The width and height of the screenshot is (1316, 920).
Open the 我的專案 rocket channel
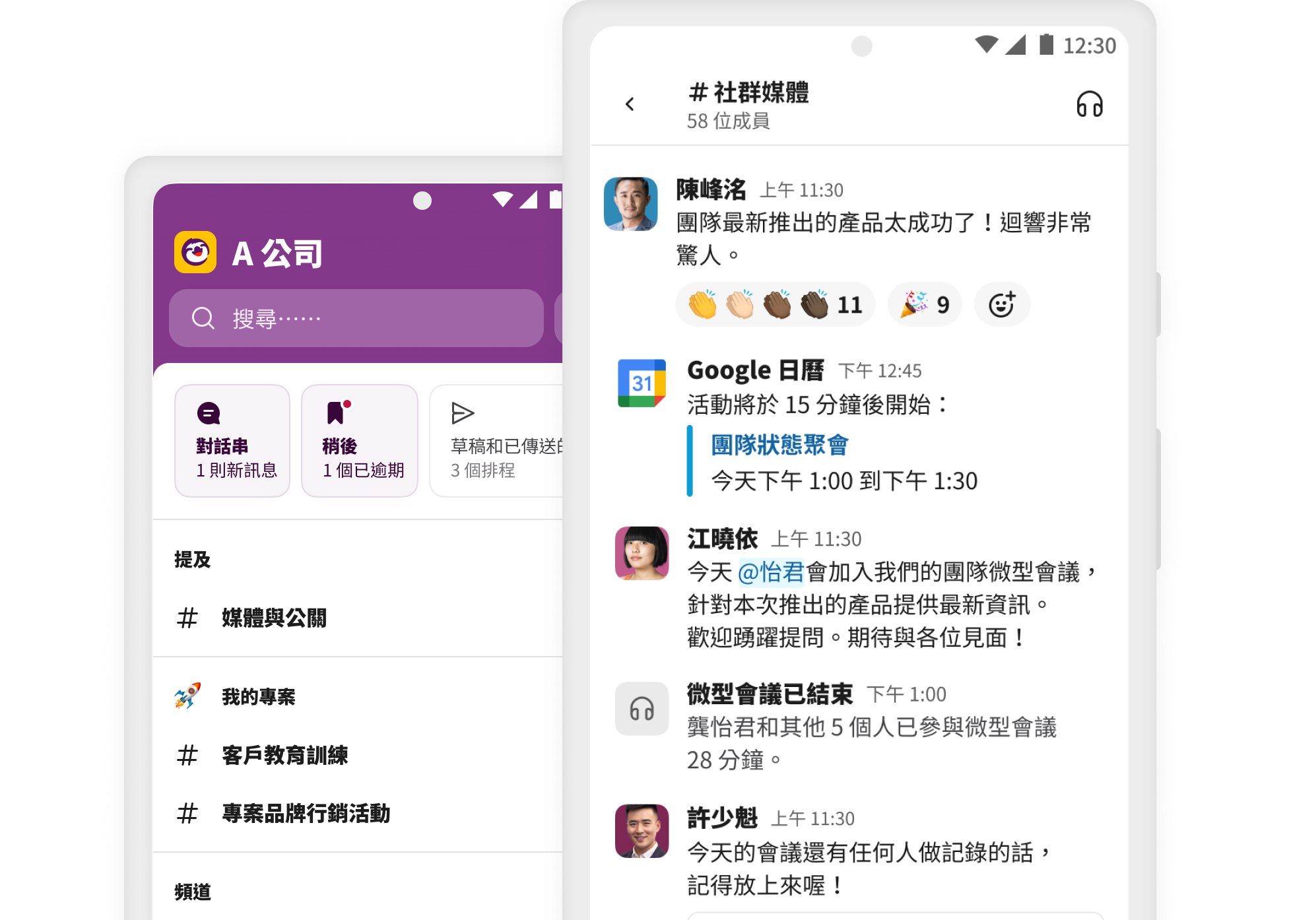point(258,696)
